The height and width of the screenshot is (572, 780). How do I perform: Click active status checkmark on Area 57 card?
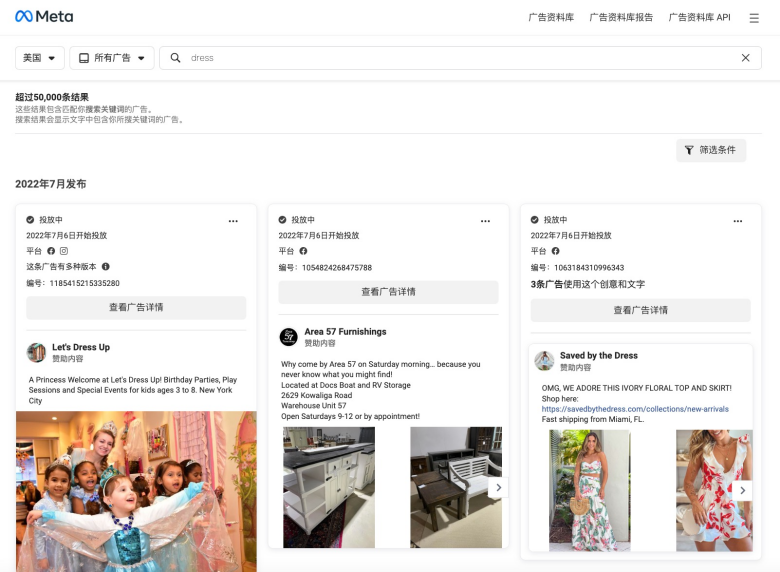(x=282, y=219)
